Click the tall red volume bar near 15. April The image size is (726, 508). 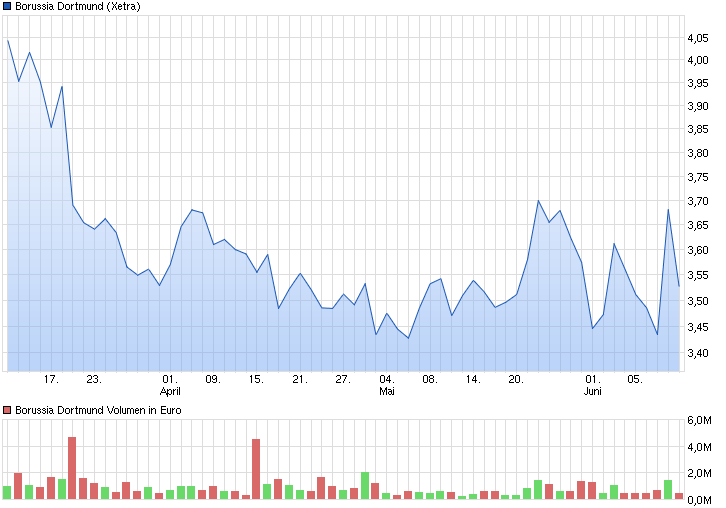point(256,469)
